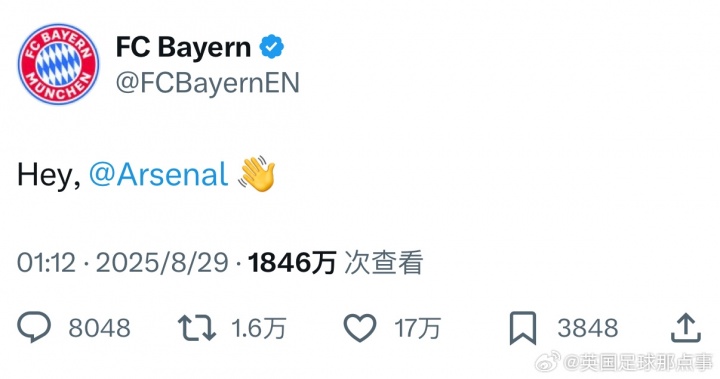The height and width of the screenshot is (379, 720).
Task: Share the post with the upload arrow icon
Action: [x=686, y=328]
